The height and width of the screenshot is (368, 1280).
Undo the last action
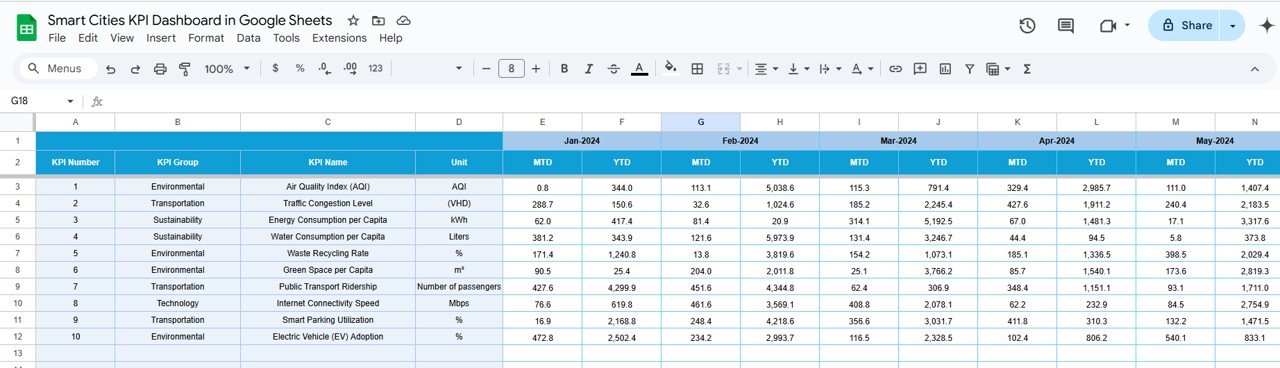110,69
